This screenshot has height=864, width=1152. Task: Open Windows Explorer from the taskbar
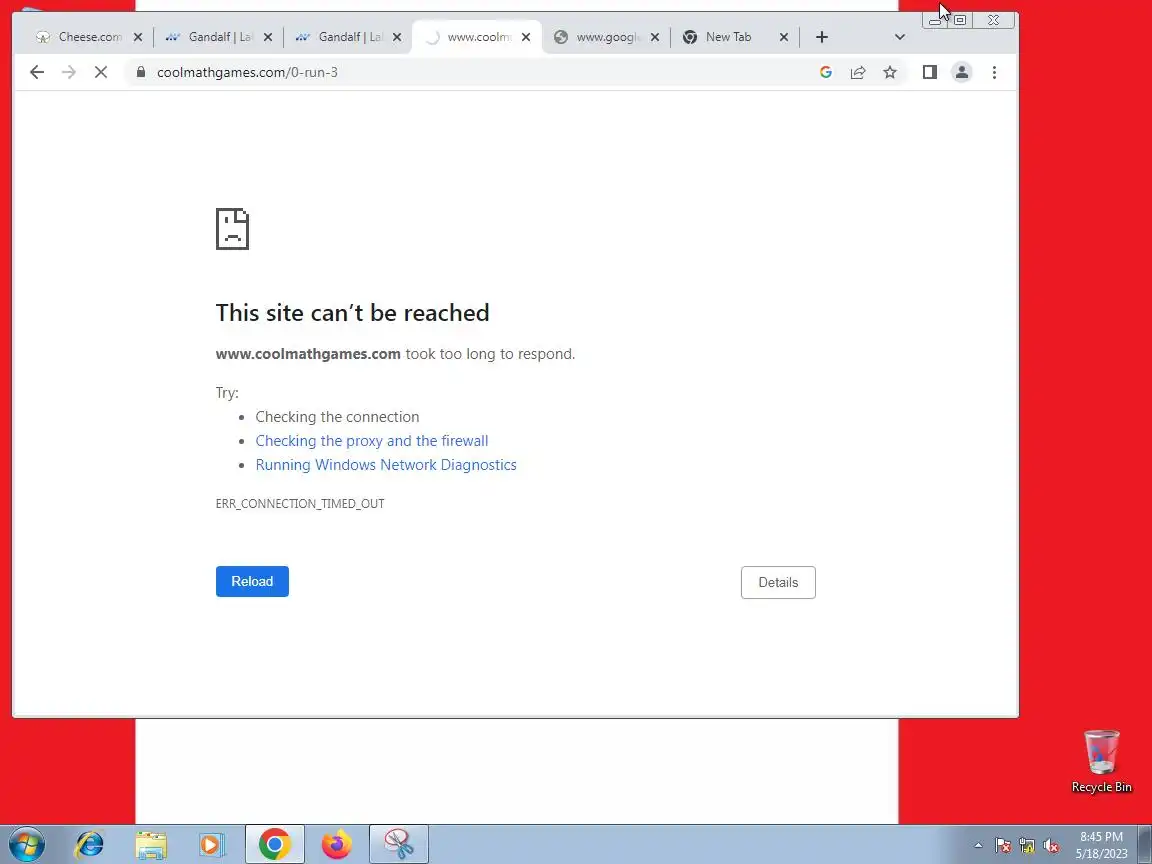[x=151, y=845]
